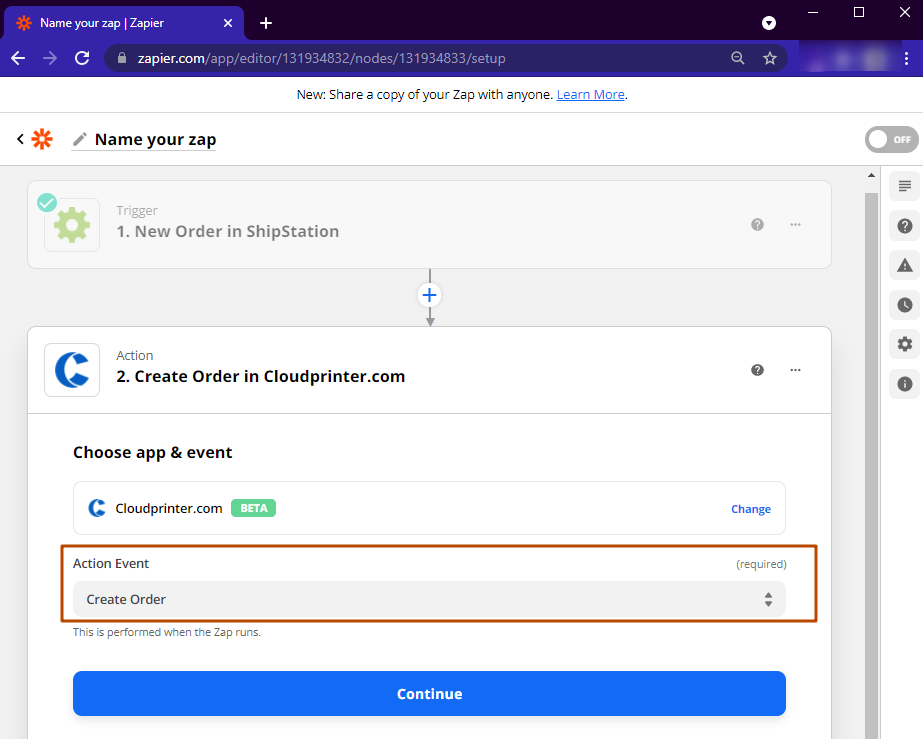Toggle the Zap OFF switch on
Viewport: 923px width, 739px height.
[x=891, y=140]
